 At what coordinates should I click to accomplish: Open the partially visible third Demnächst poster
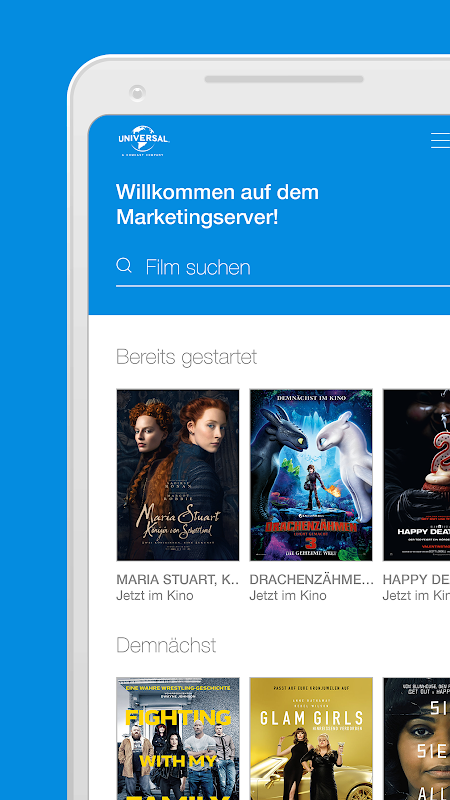(x=416, y=738)
